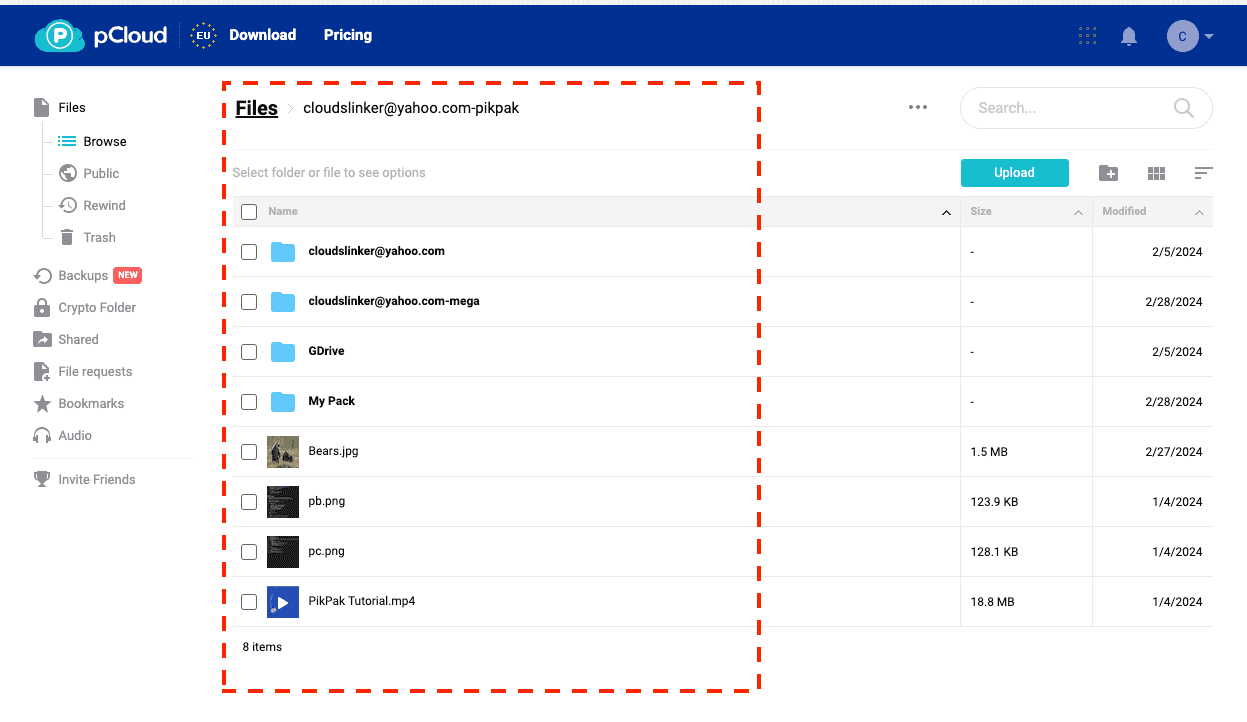Click the Download link in header

262,35
